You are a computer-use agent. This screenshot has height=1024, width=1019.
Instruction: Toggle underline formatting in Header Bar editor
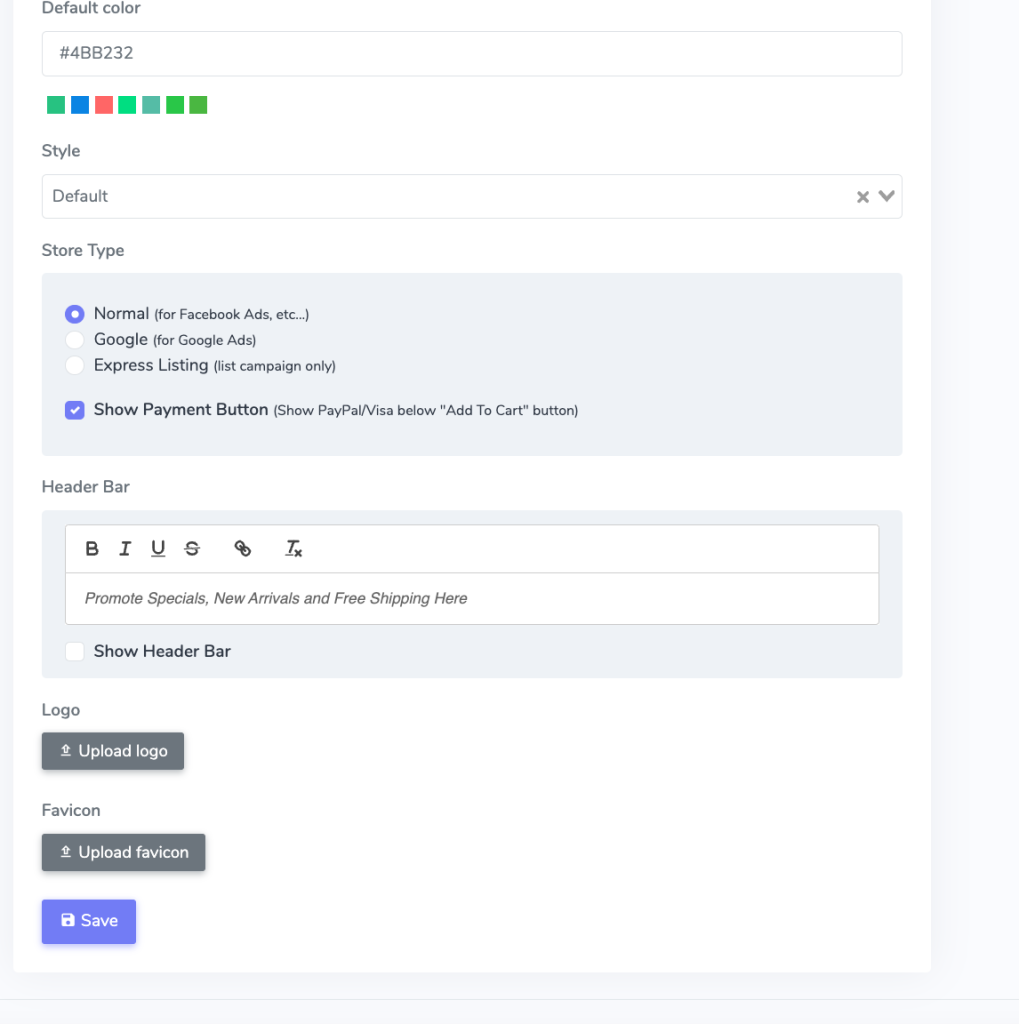[158, 549]
